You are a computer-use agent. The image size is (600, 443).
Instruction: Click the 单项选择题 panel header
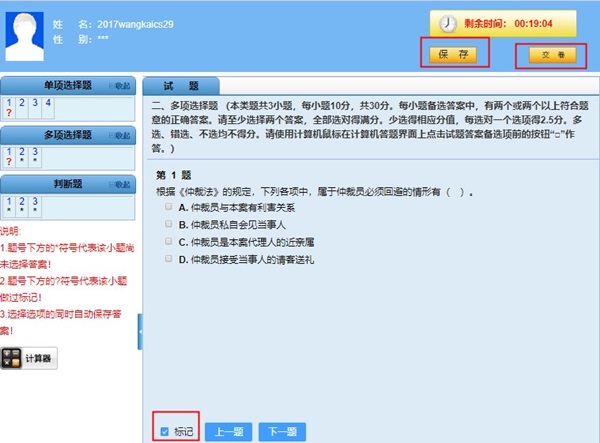point(68,85)
